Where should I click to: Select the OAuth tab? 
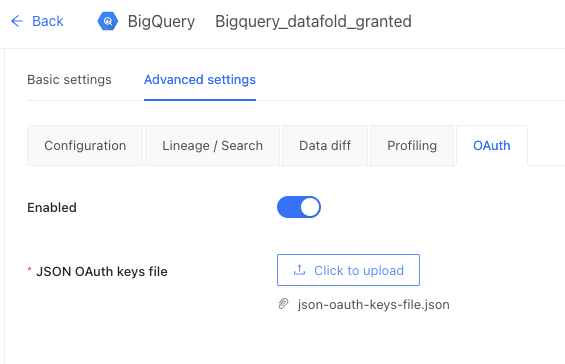pyautogui.click(x=492, y=146)
